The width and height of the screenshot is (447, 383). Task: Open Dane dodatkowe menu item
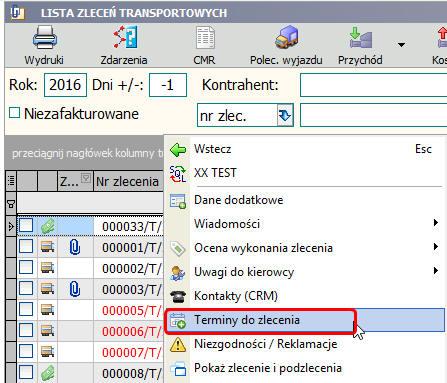tap(239, 200)
